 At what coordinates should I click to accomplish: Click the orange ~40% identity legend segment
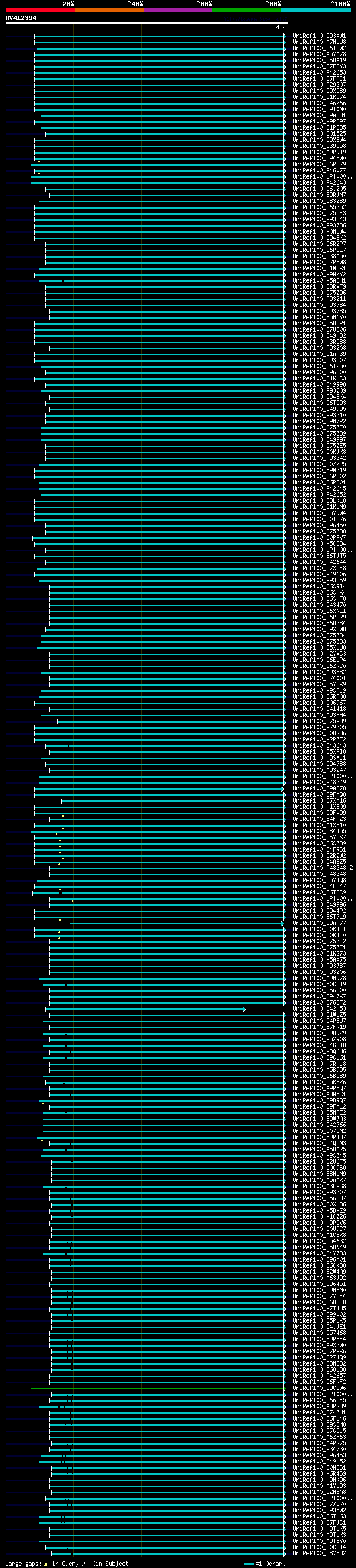(109, 10)
